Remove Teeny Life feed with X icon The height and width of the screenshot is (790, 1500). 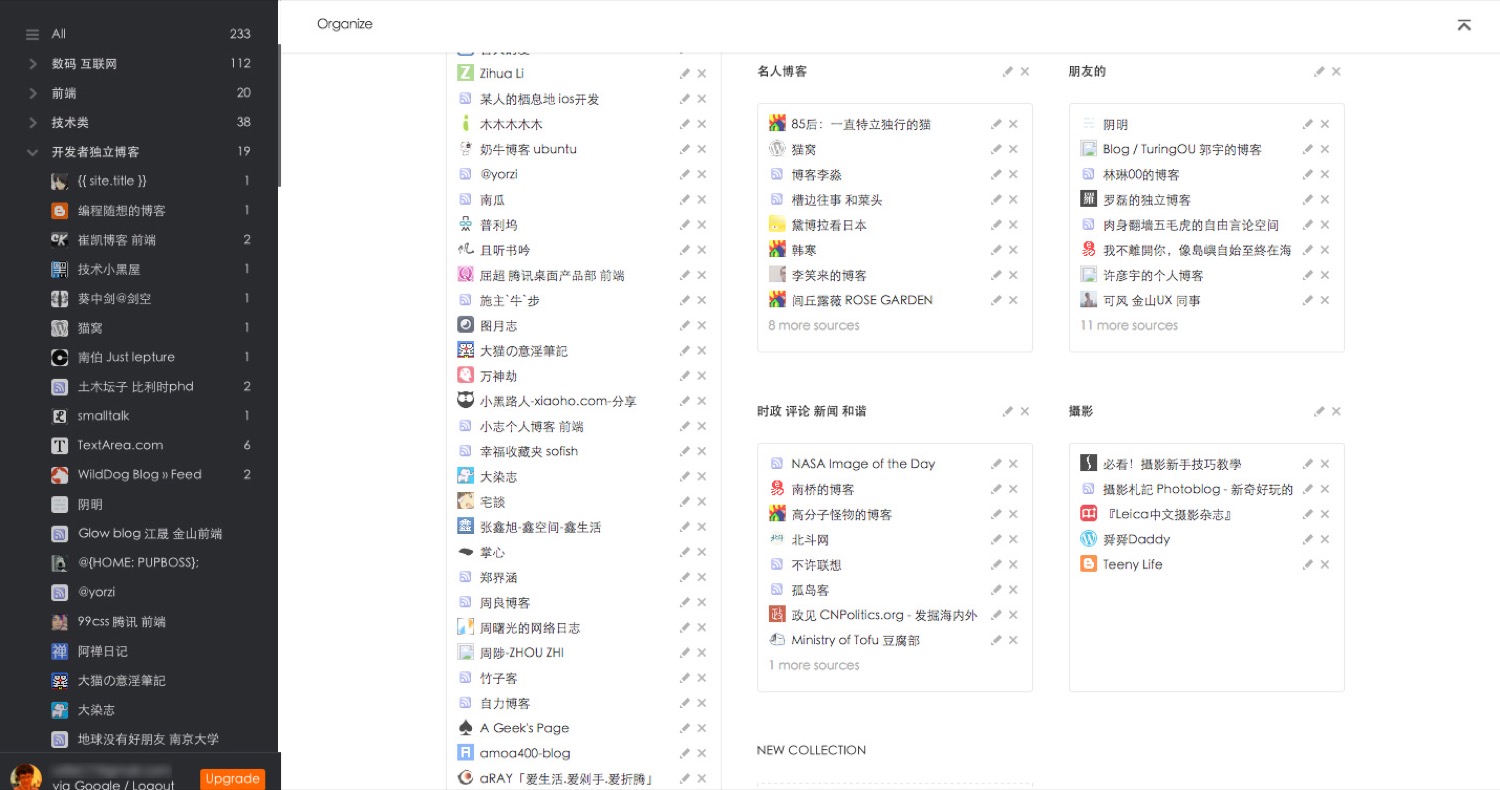[1324, 565]
